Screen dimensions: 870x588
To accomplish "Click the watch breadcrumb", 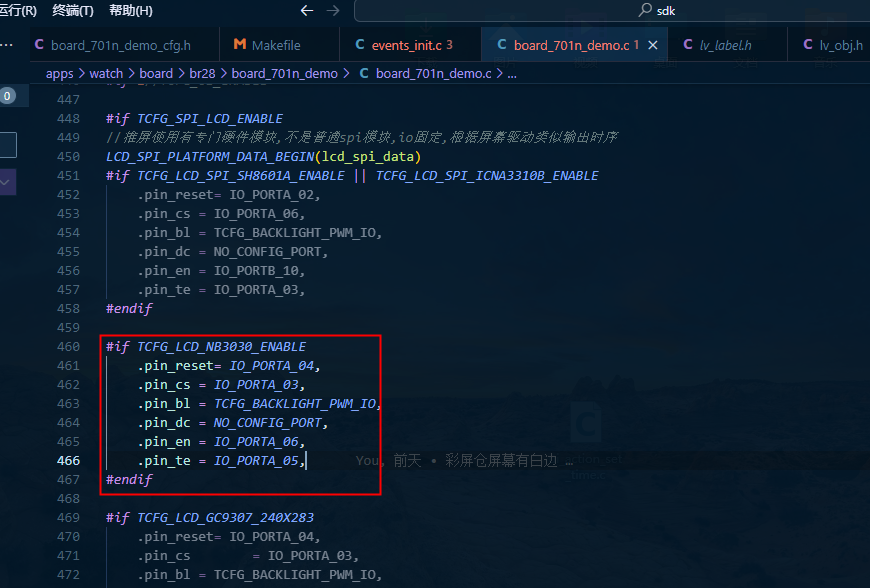I will tap(106, 74).
